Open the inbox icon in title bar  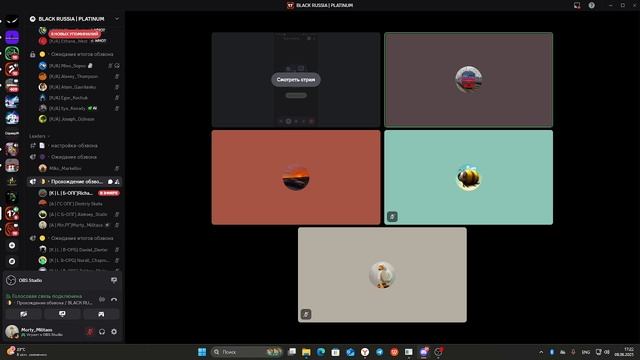577,5
